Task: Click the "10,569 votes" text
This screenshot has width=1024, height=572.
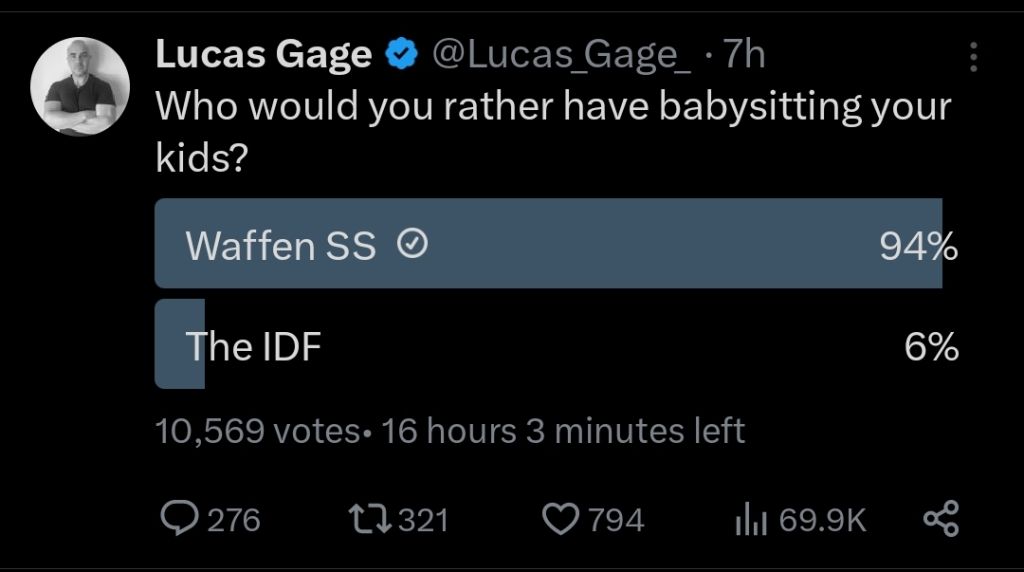Action: point(257,431)
